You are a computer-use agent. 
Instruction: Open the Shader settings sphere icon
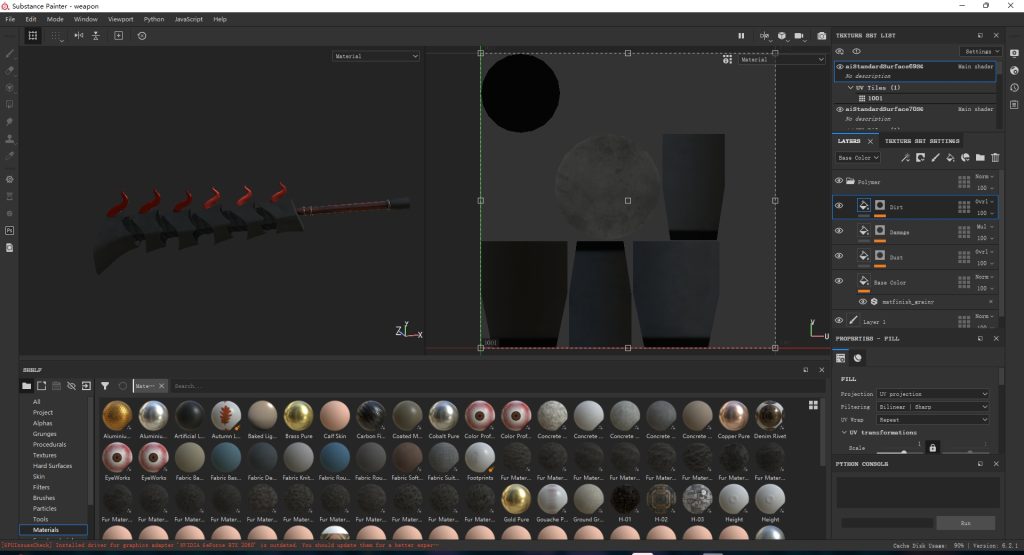tap(1014, 71)
